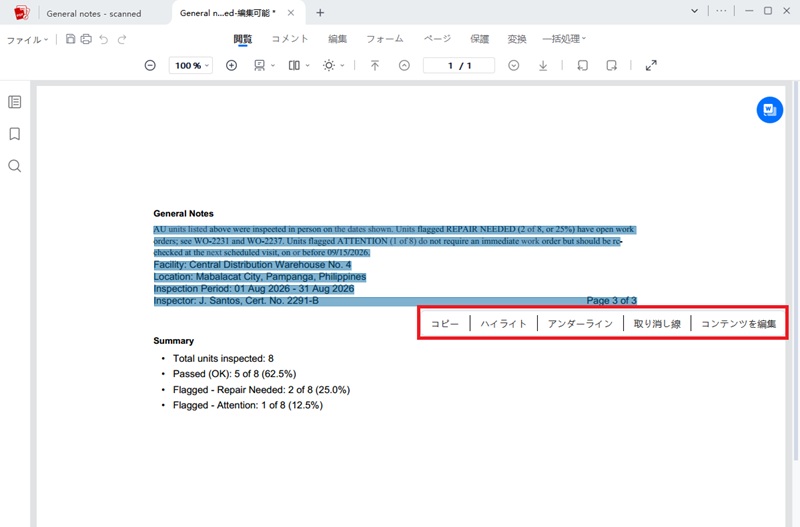
Task: Expand the brightness mode dropdown arrow
Action: click(342, 65)
